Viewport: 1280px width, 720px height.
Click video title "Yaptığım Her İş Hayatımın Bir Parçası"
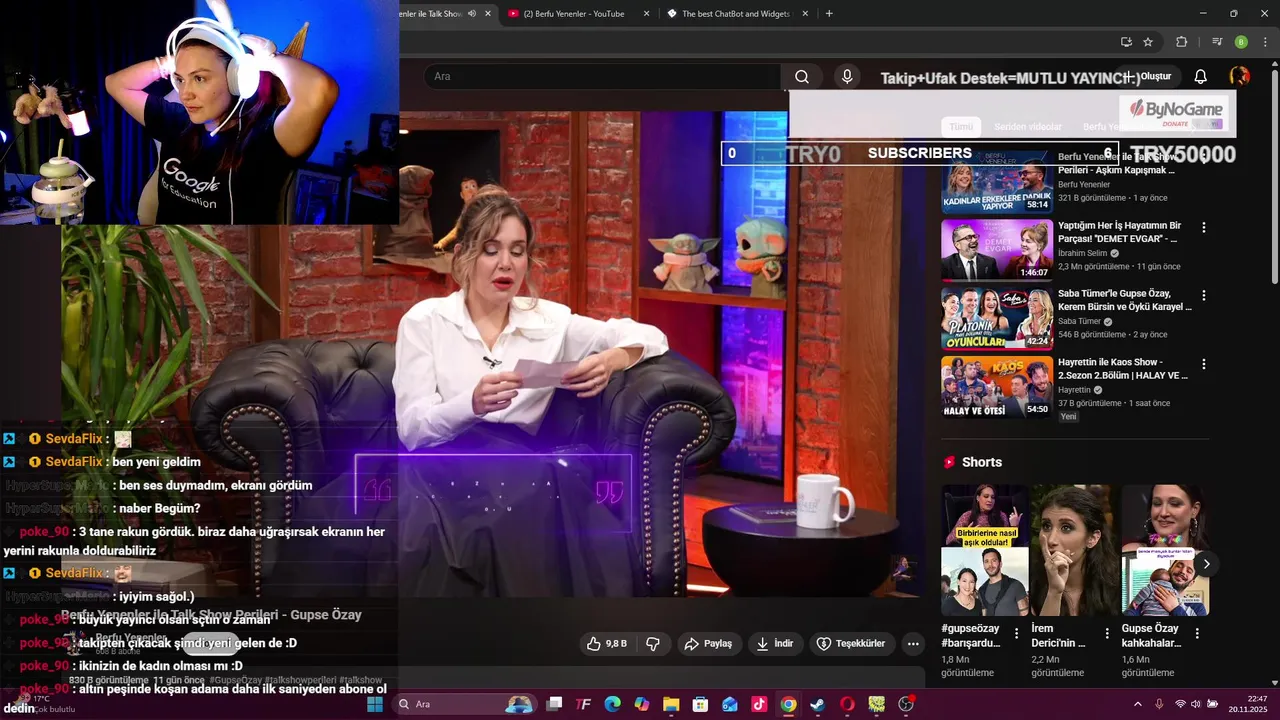[1119, 232]
